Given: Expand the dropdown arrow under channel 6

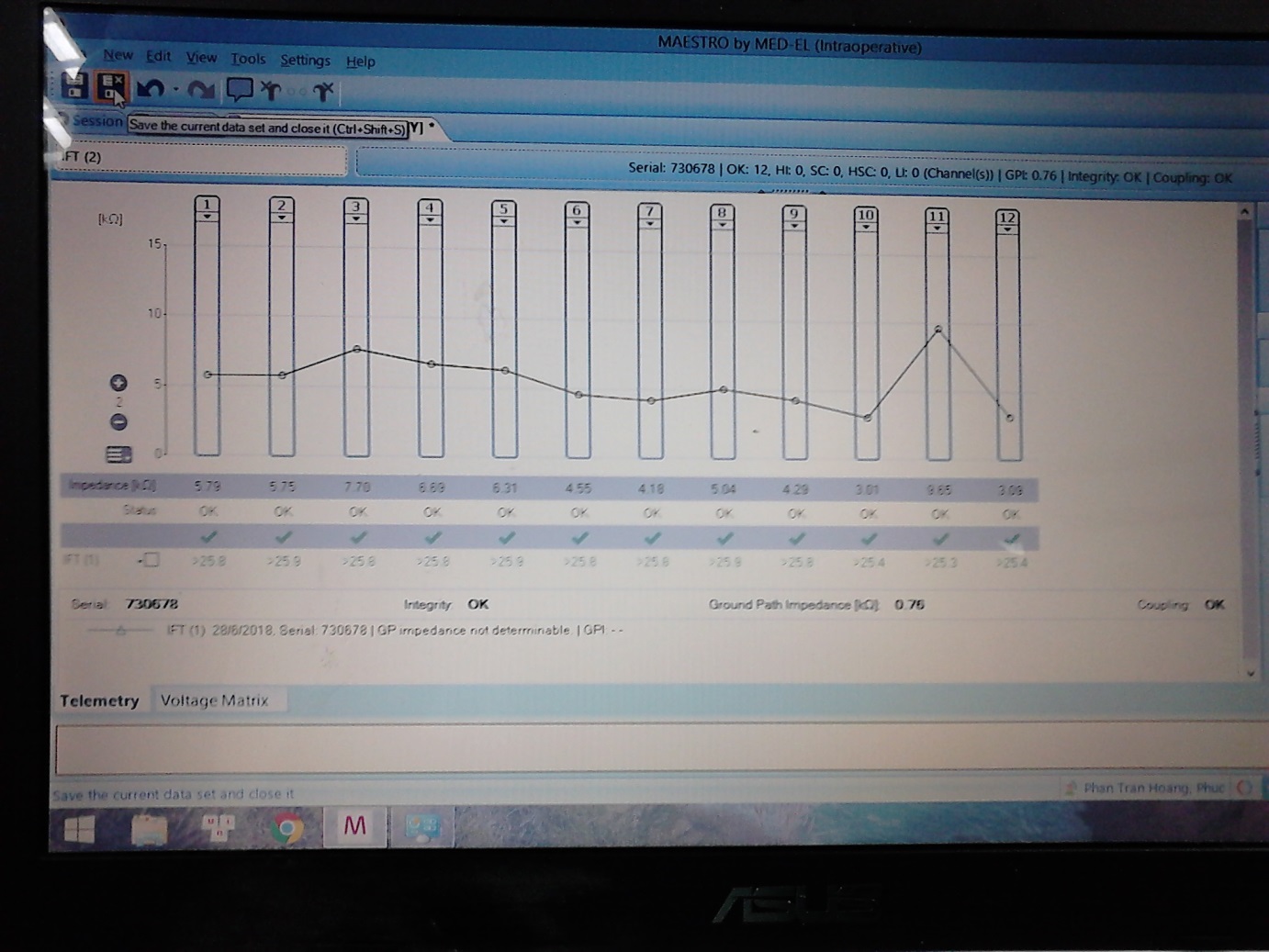Looking at the screenshot, I should [577, 223].
